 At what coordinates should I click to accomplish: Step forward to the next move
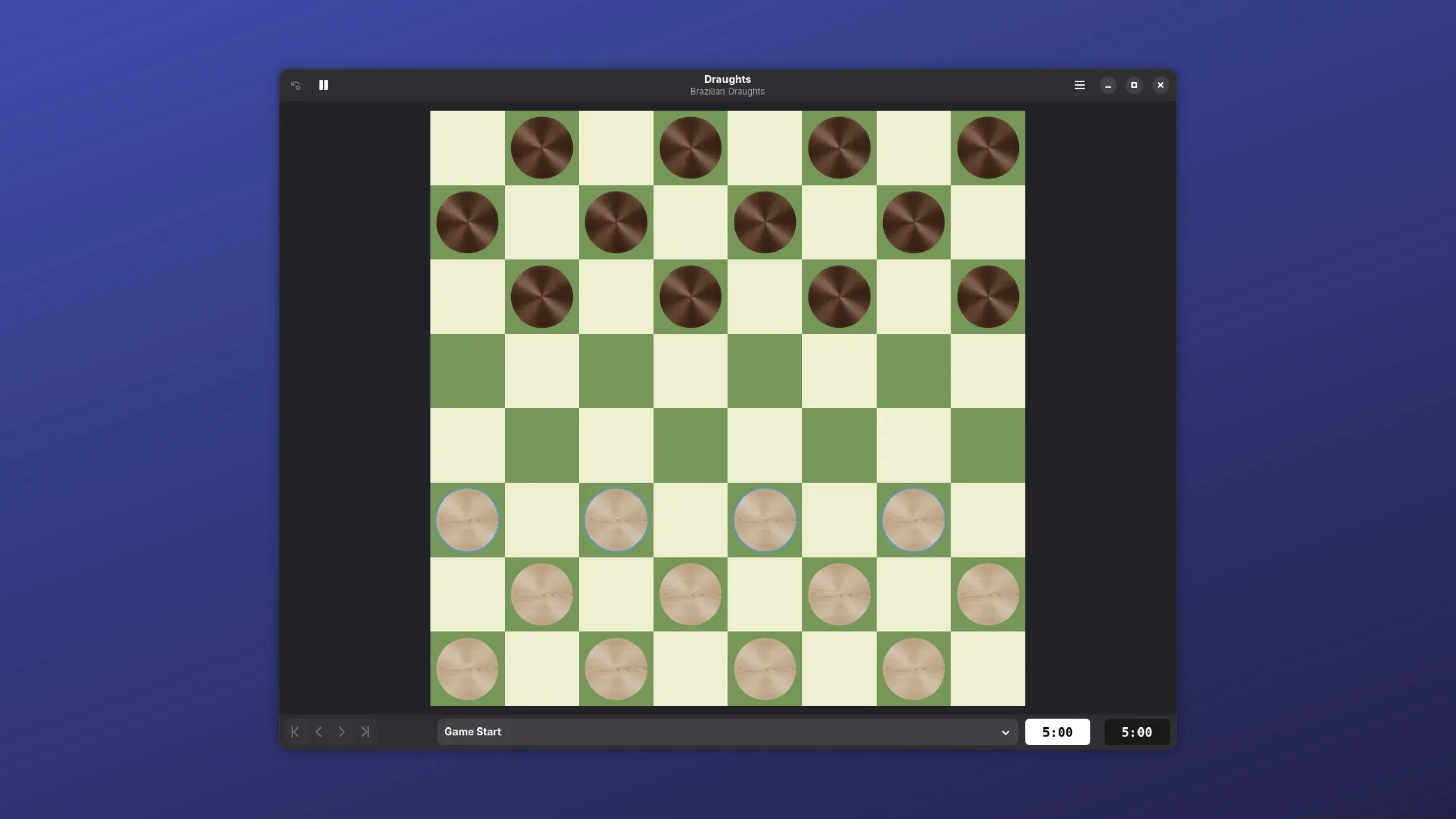[x=341, y=732]
